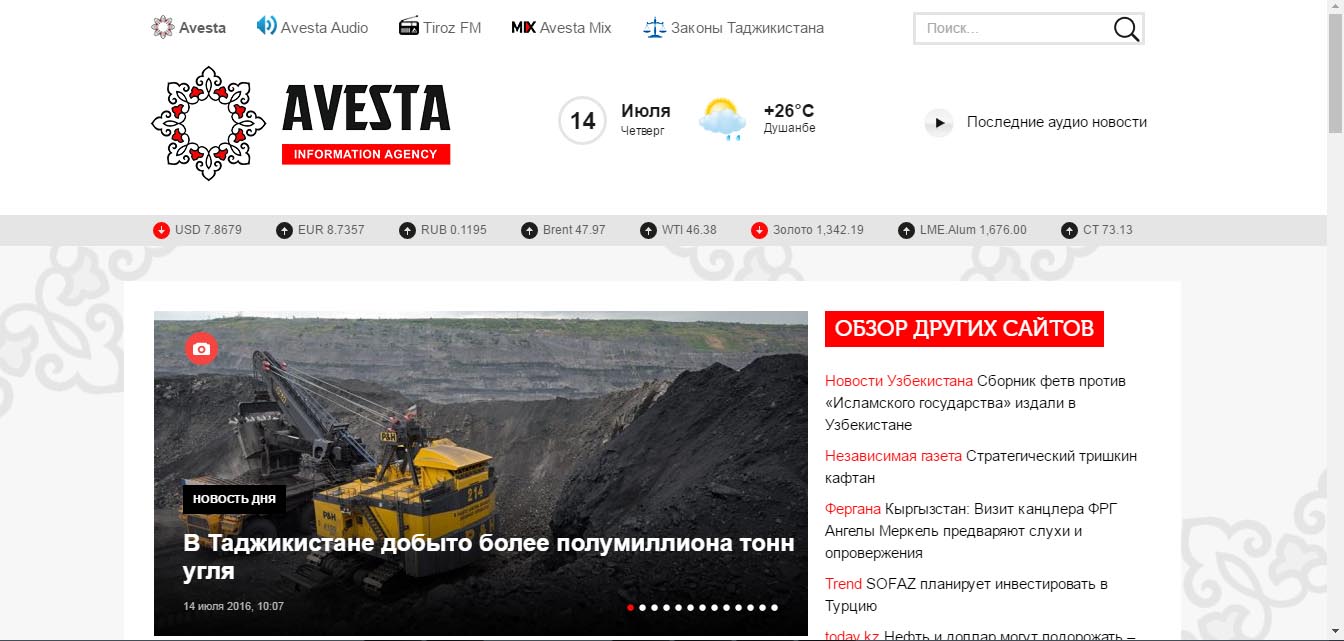Screen dimensions: 1344x641
Task: Play the latest audio news
Action: pos(938,123)
